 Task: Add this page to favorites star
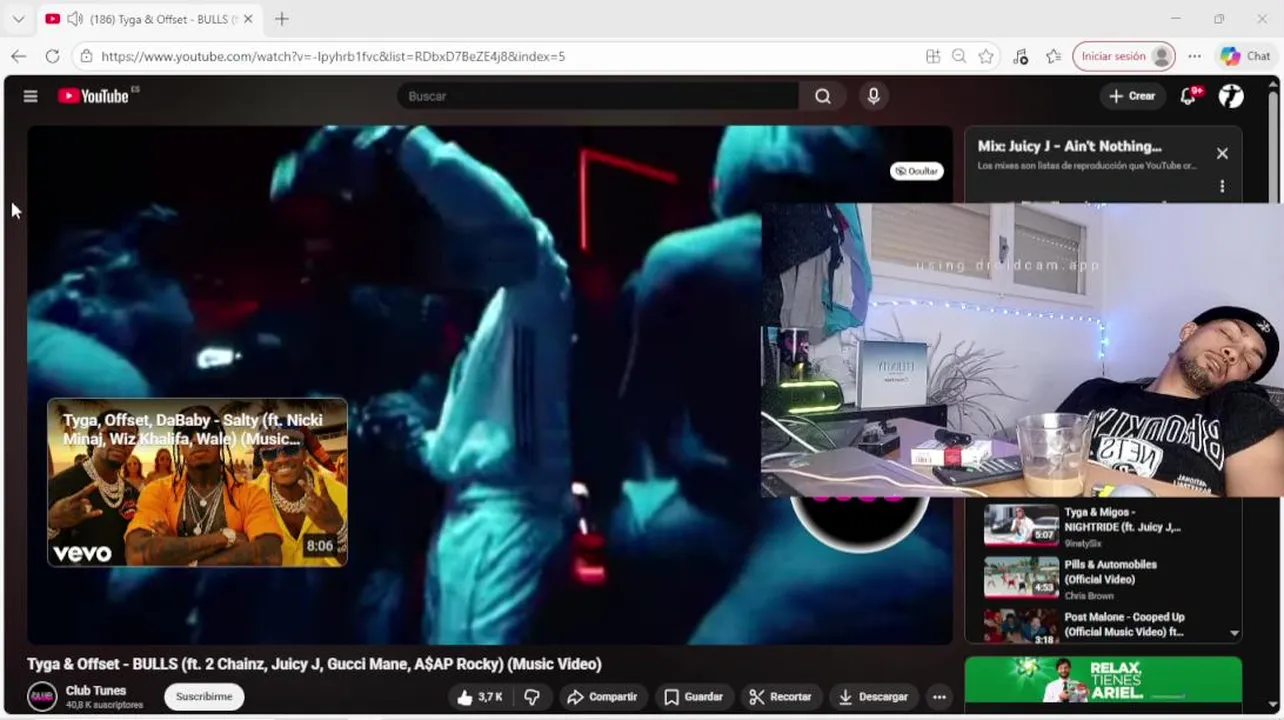coord(986,56)
